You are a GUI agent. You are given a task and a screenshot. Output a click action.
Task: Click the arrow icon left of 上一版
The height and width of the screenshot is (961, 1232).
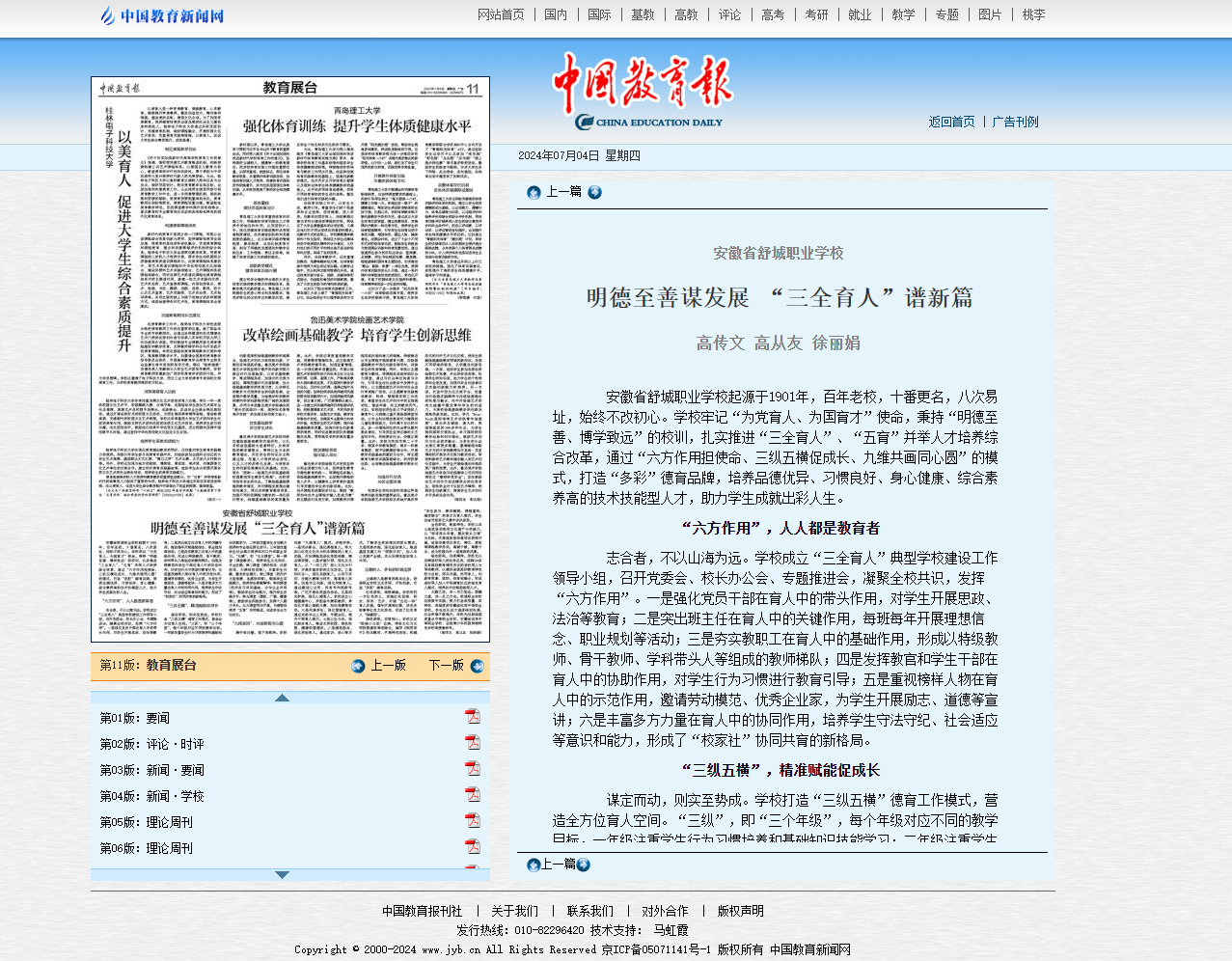tap(359, 666)
